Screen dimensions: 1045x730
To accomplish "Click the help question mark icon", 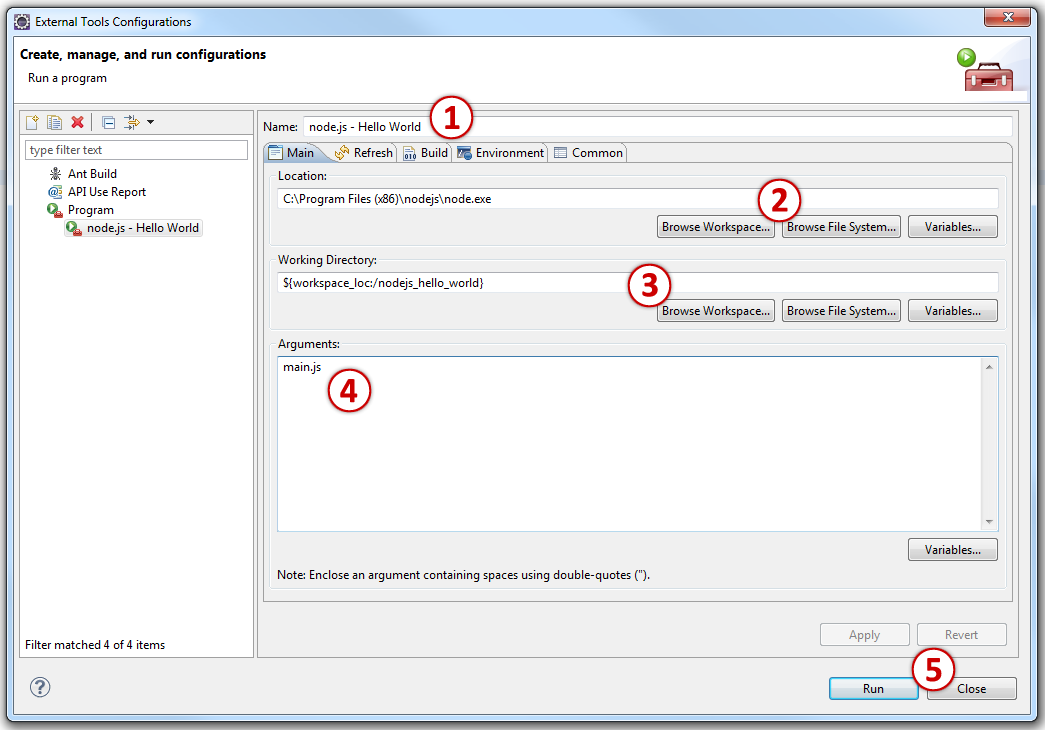I will tap(40, 687).
